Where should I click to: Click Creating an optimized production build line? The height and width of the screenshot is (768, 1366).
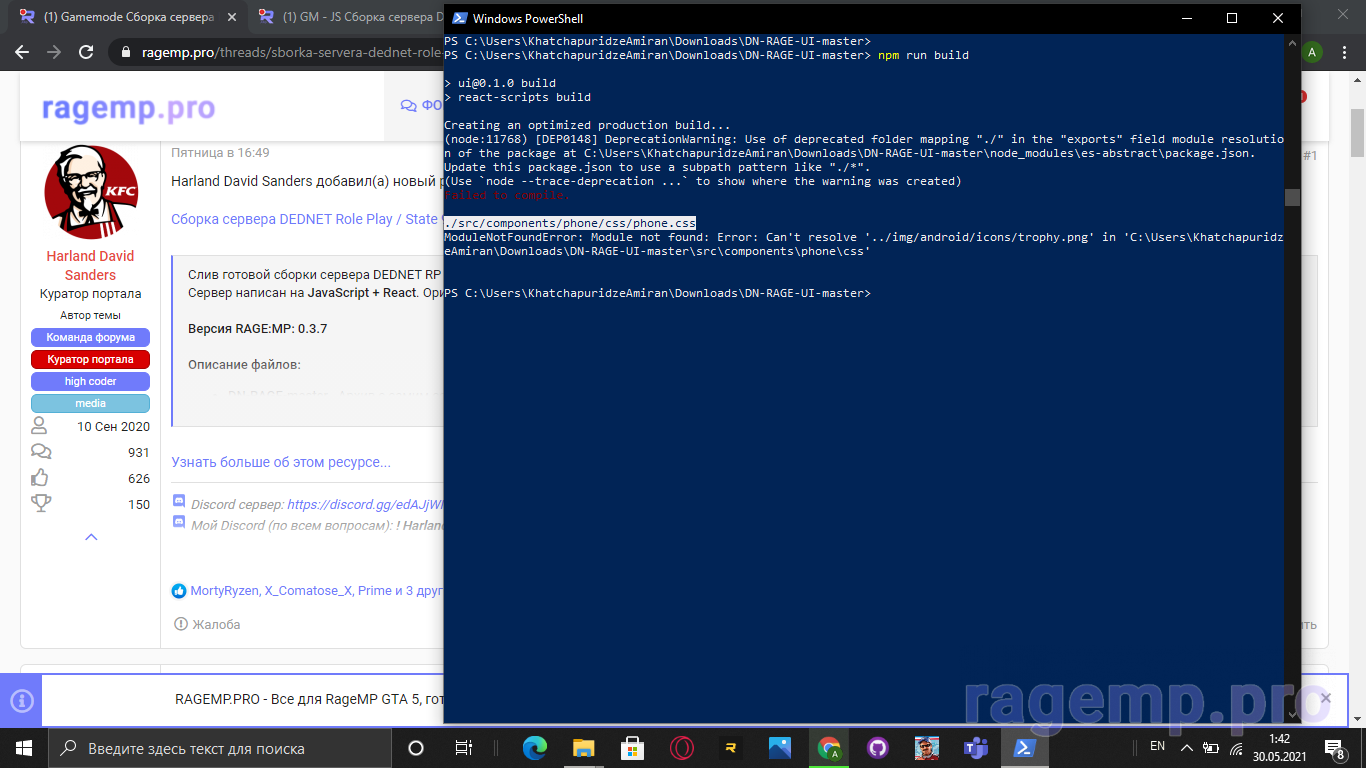pyautogui.click(x=588, y=125)
